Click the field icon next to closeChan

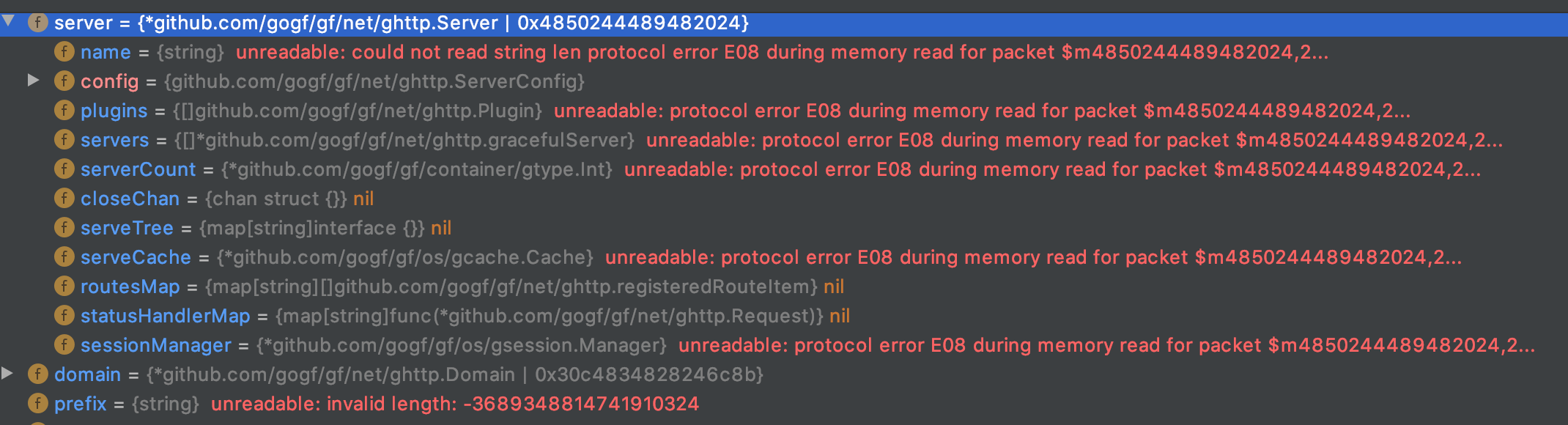pos(64,199)
